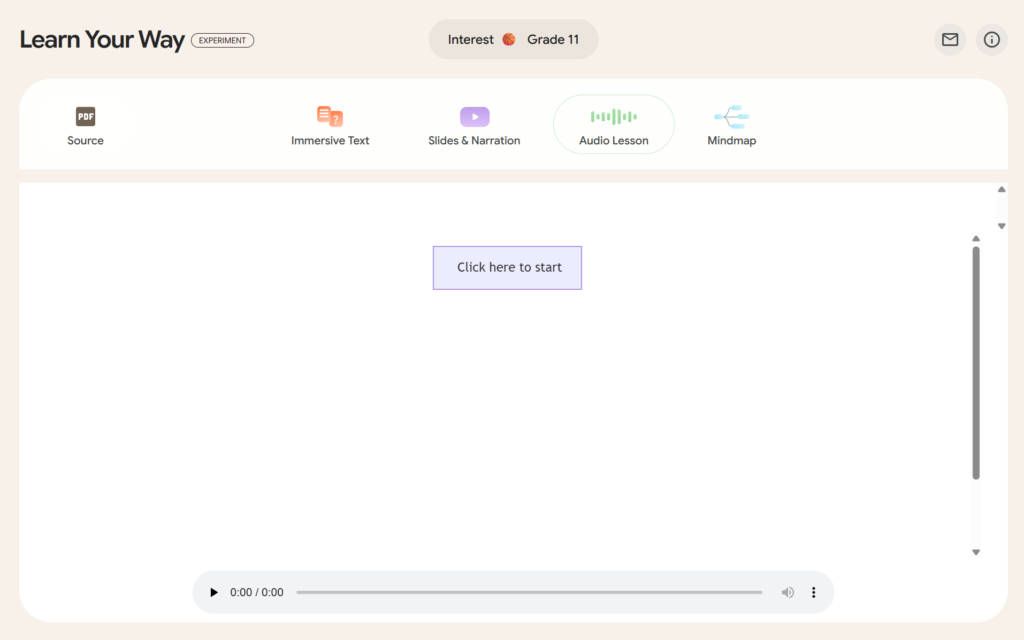Open the Source PDF icon
Image resolution: width=1024 pixels, height=640 pixels.
[x=86, y=117]
